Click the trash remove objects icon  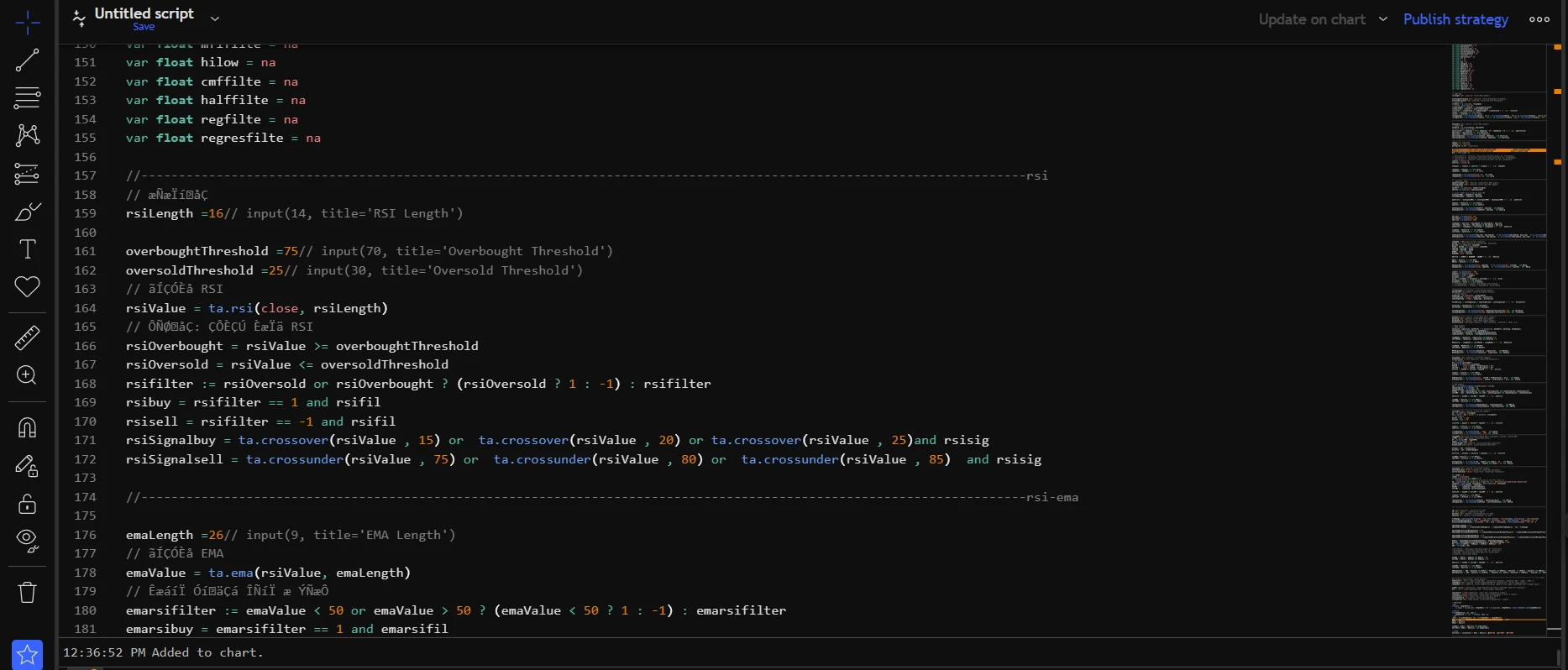pos(27,592)
